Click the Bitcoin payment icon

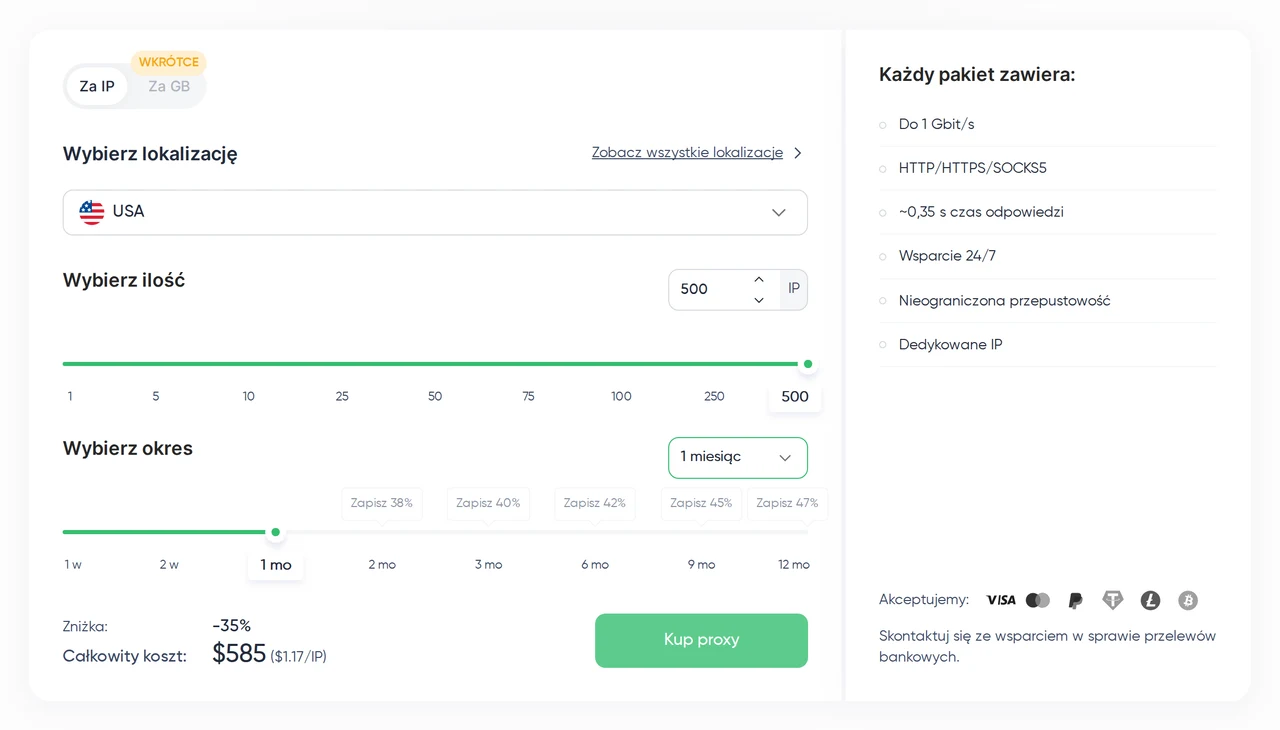click(1188, 600)
